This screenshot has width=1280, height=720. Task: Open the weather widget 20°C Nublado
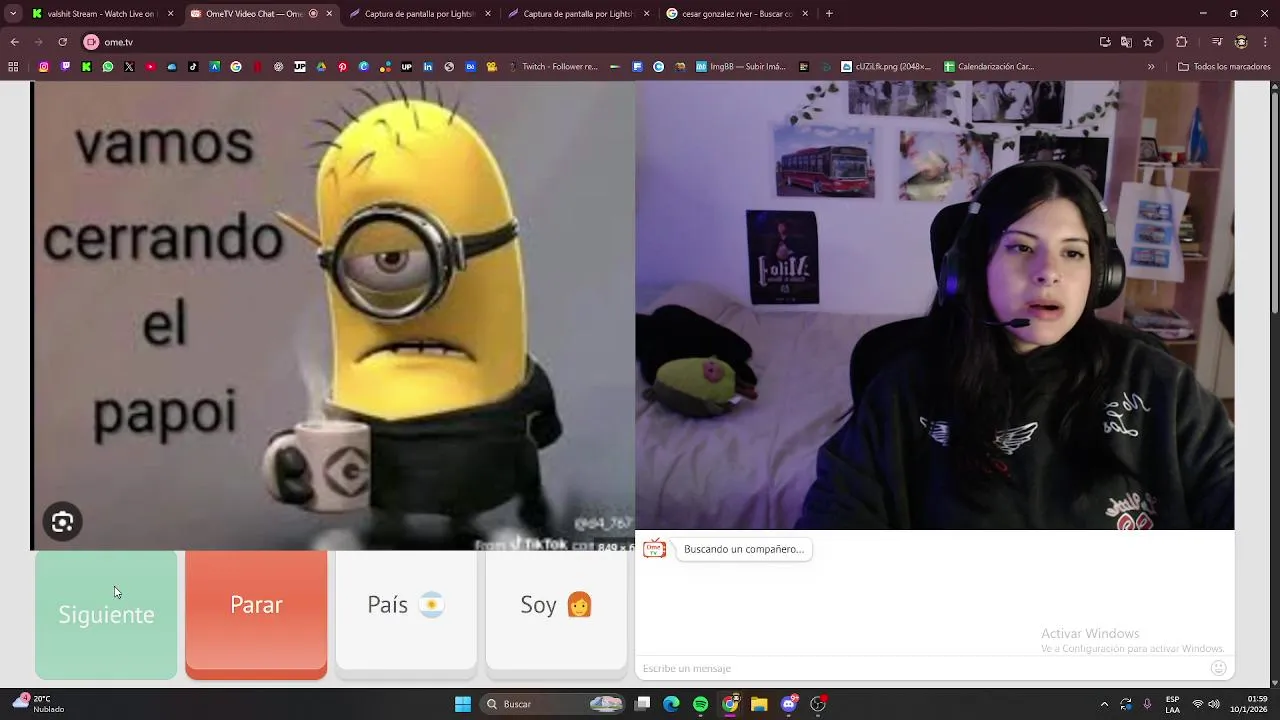coord(38,704)
